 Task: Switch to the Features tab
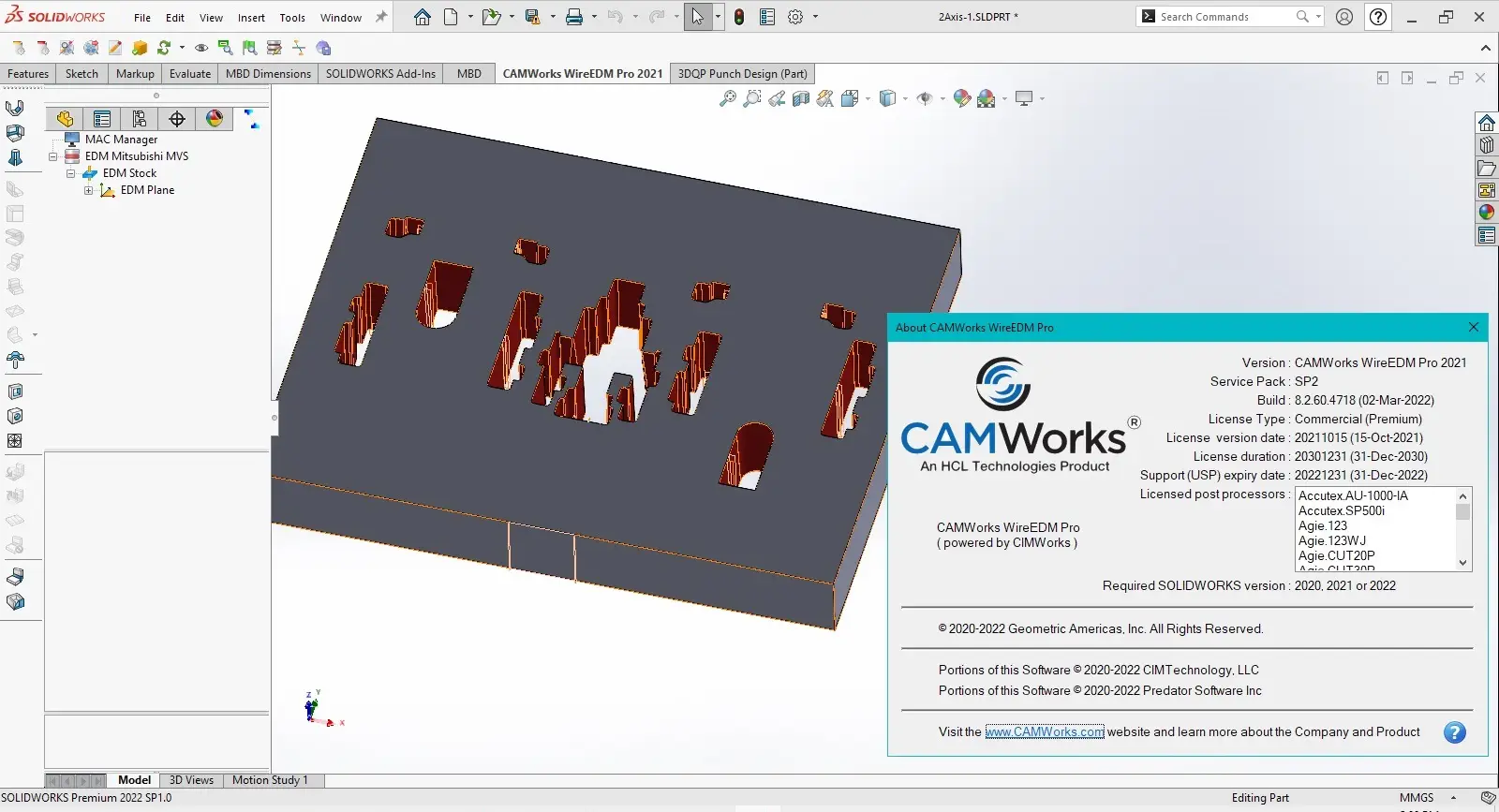point(28,74)
